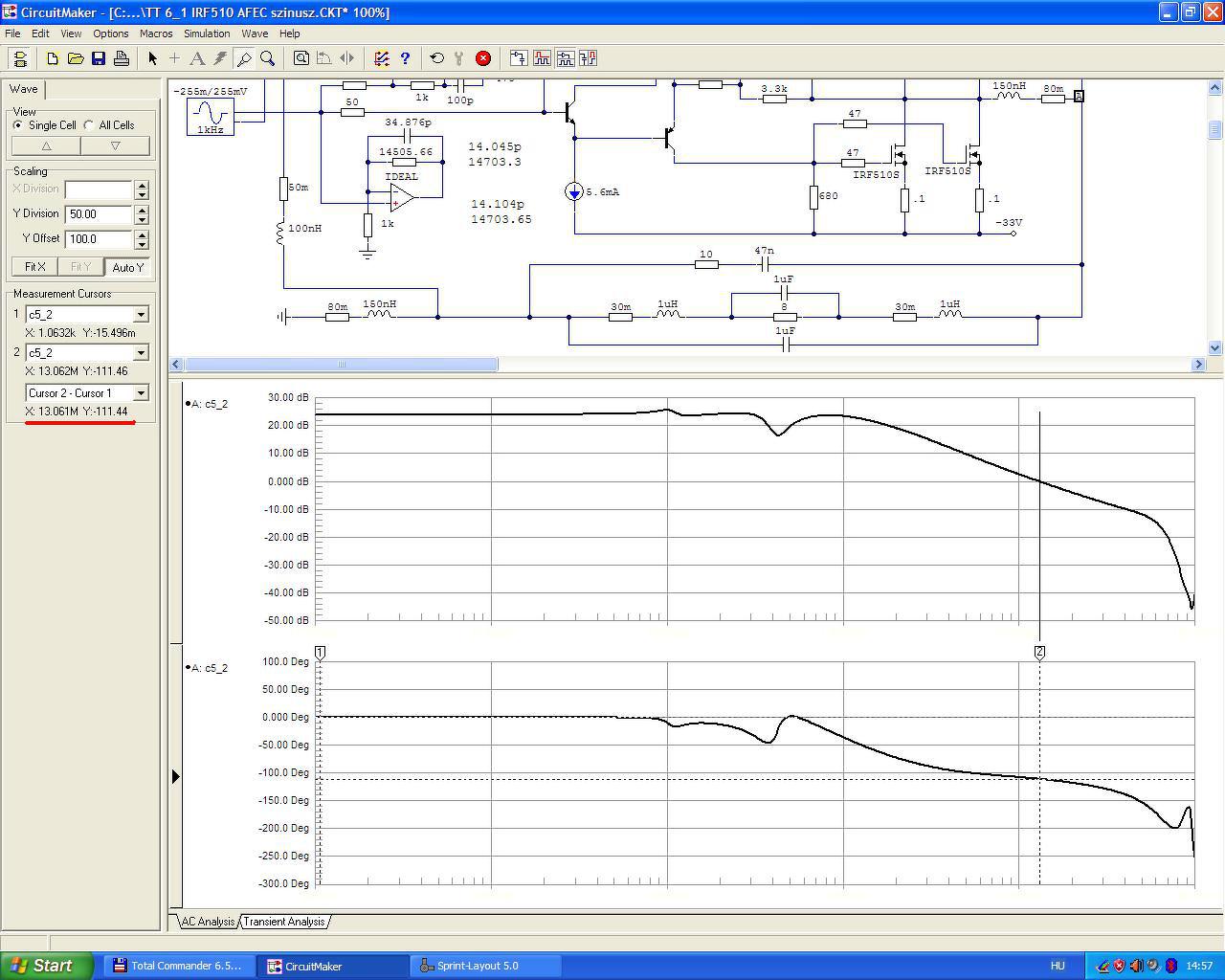Click the schematic horizontal scrollbar thumb
The image size is (1225, 980).
click(x=341, y=365)
